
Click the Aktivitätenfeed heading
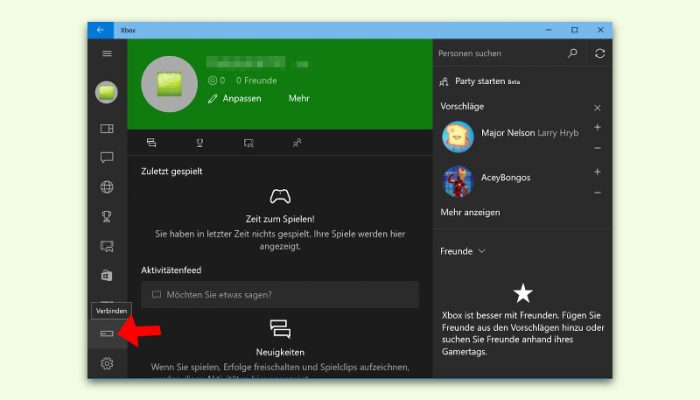[171, 270]
